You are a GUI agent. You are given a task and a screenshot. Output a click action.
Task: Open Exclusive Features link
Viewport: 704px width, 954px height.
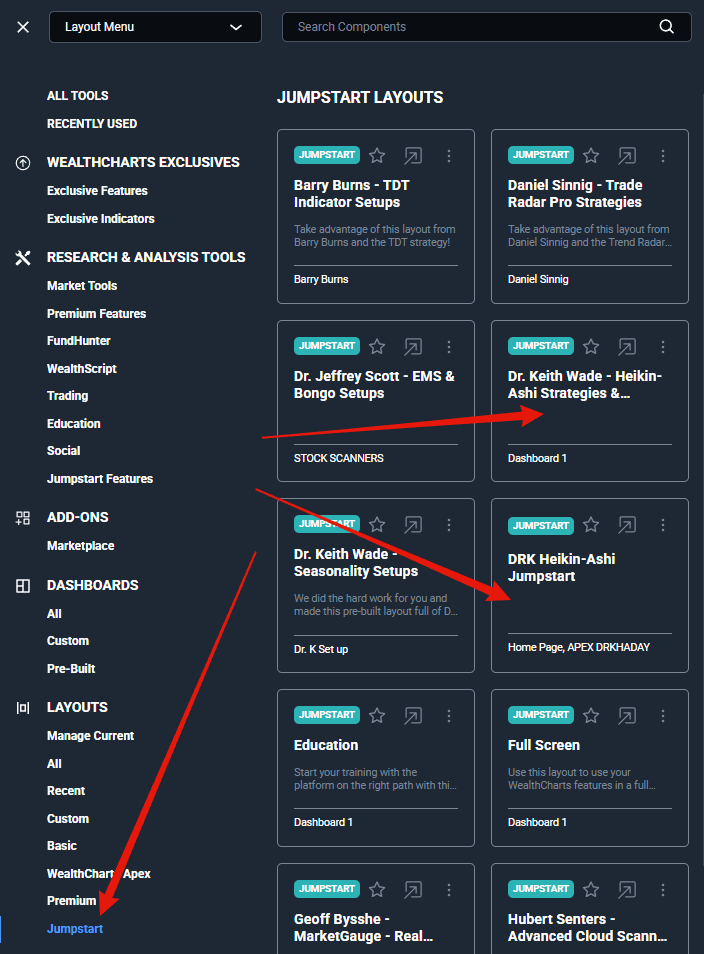click(97, 190)
